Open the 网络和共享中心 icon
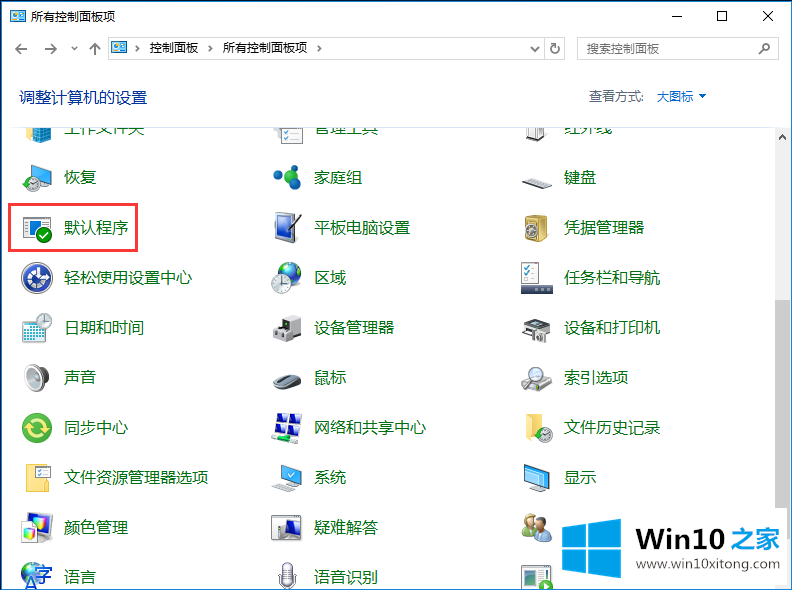The height and width of the screenshot is (590, 792). (287, 428)
